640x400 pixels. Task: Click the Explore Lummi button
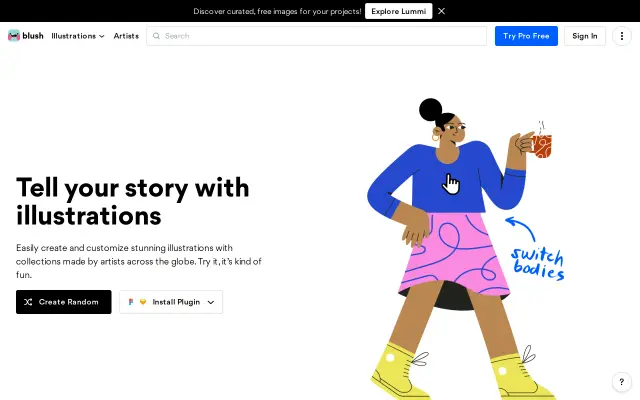398,11
